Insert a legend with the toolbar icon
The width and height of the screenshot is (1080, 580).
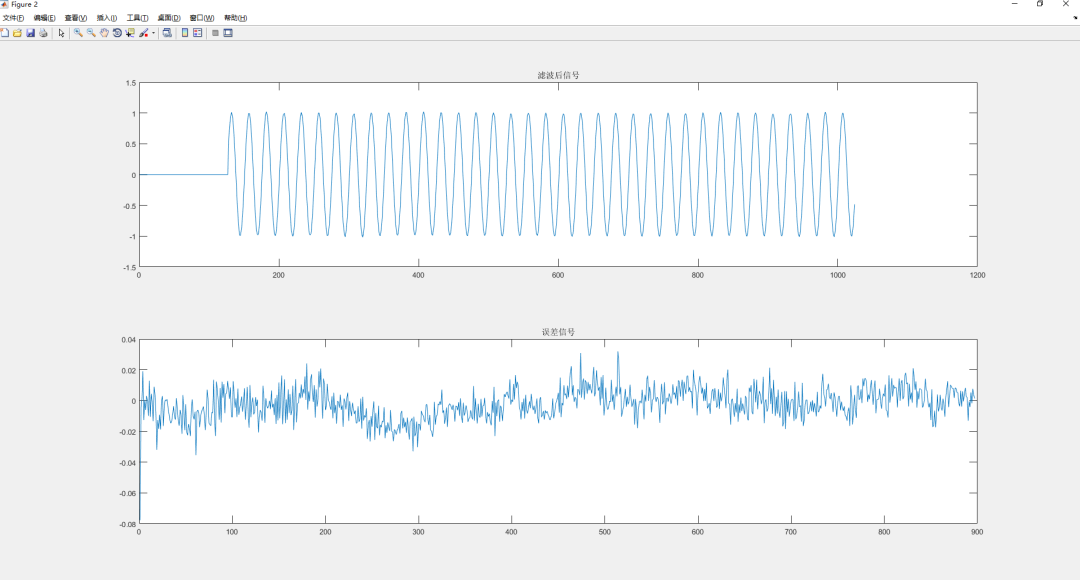198,32
